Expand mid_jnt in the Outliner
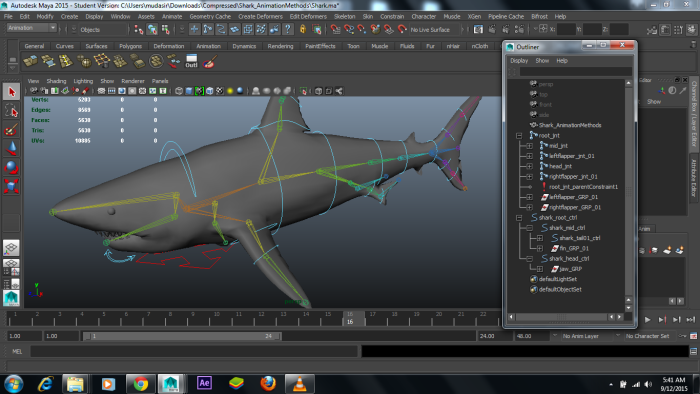 pyautogui.click(x=529, y=146)
